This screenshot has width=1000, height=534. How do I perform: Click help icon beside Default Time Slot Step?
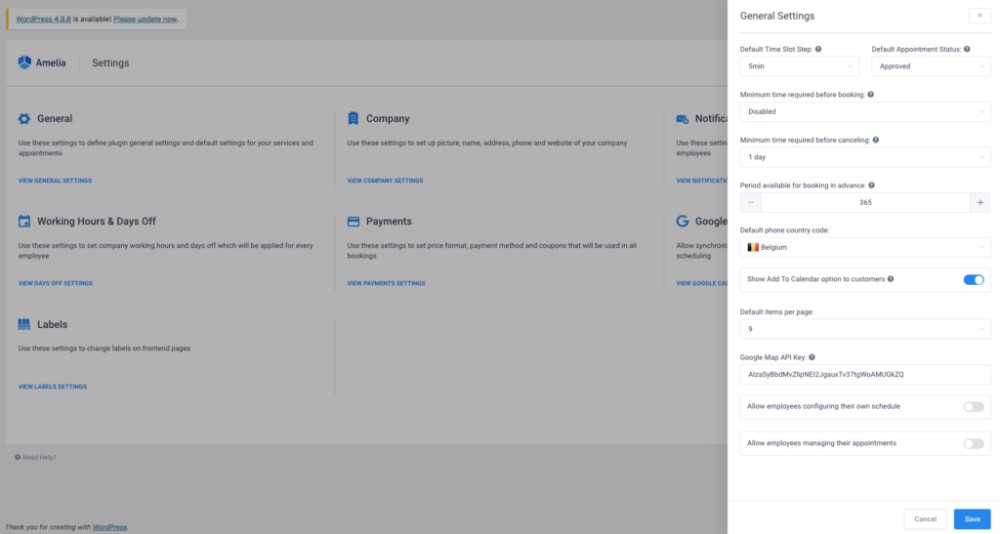(x=818, y=49)
